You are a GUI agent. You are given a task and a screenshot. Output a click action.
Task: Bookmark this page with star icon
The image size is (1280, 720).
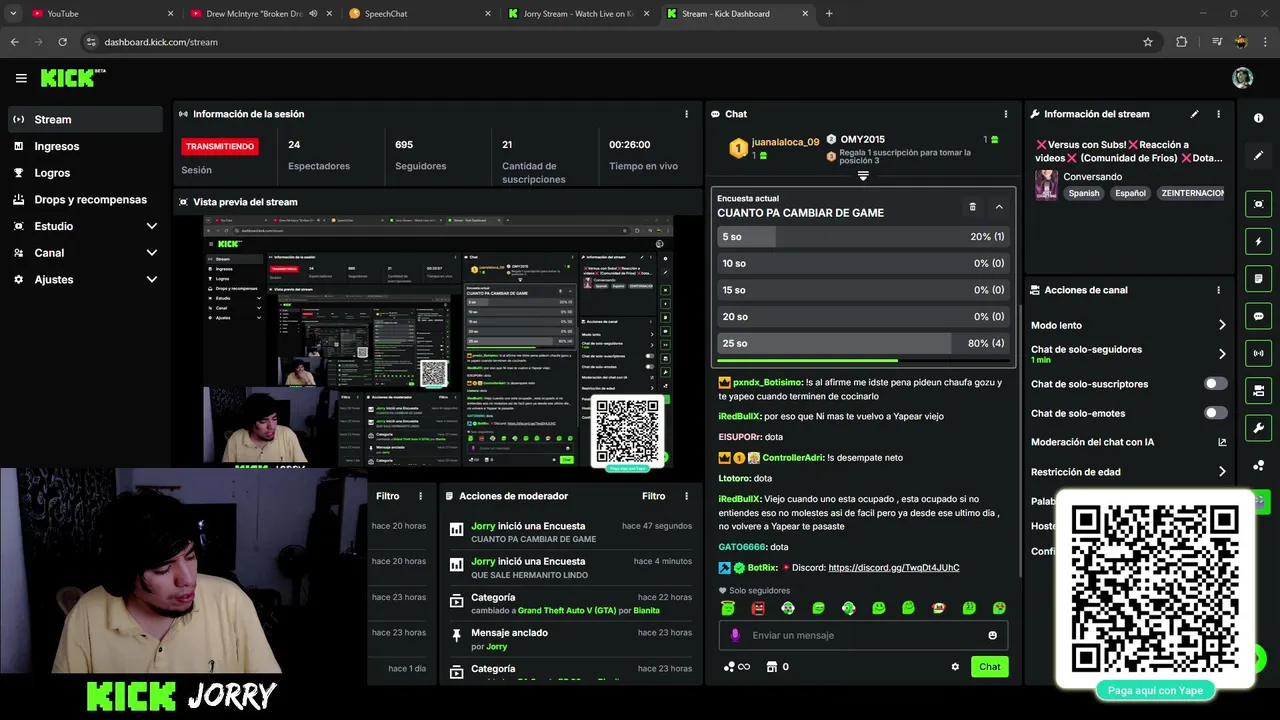(1148, 42)
